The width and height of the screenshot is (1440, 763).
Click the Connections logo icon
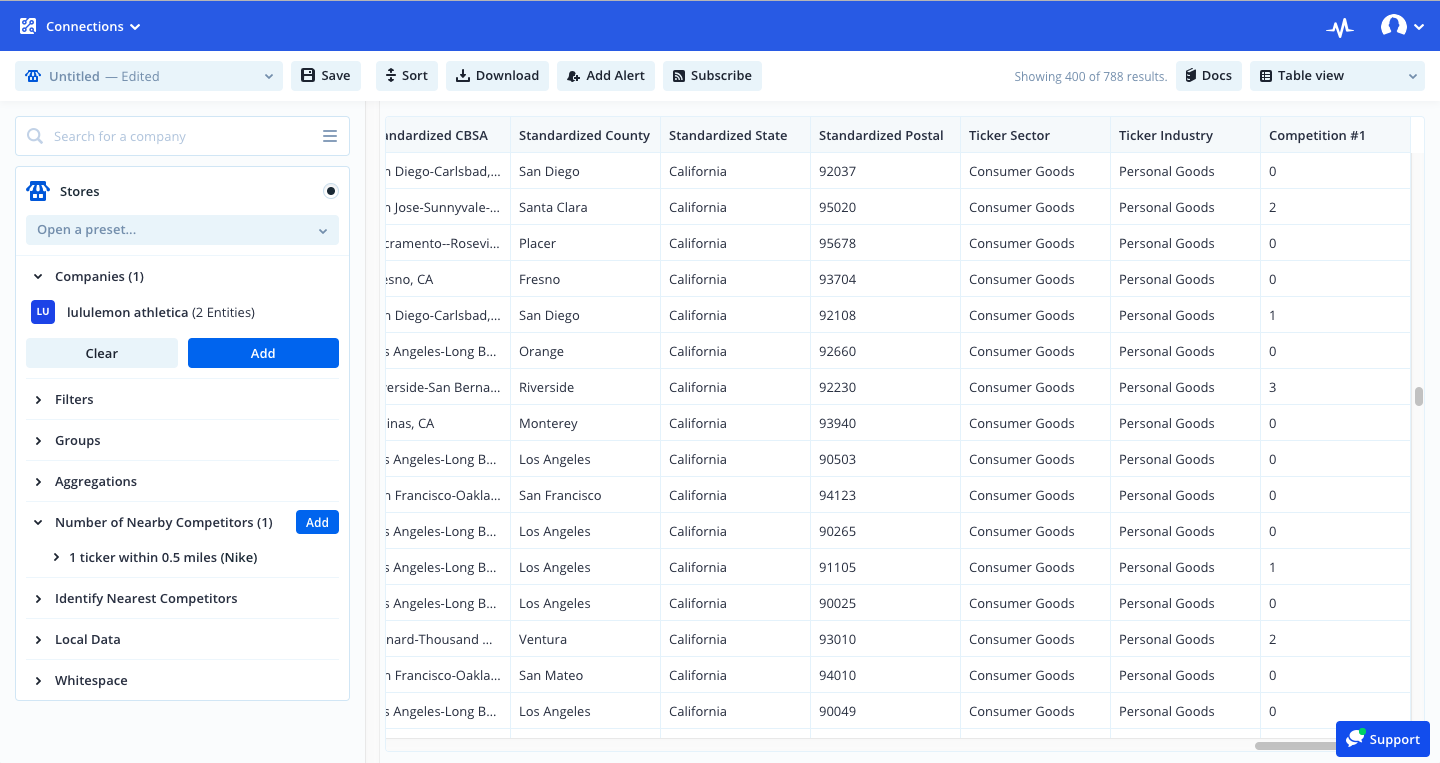tap(28, 26)
